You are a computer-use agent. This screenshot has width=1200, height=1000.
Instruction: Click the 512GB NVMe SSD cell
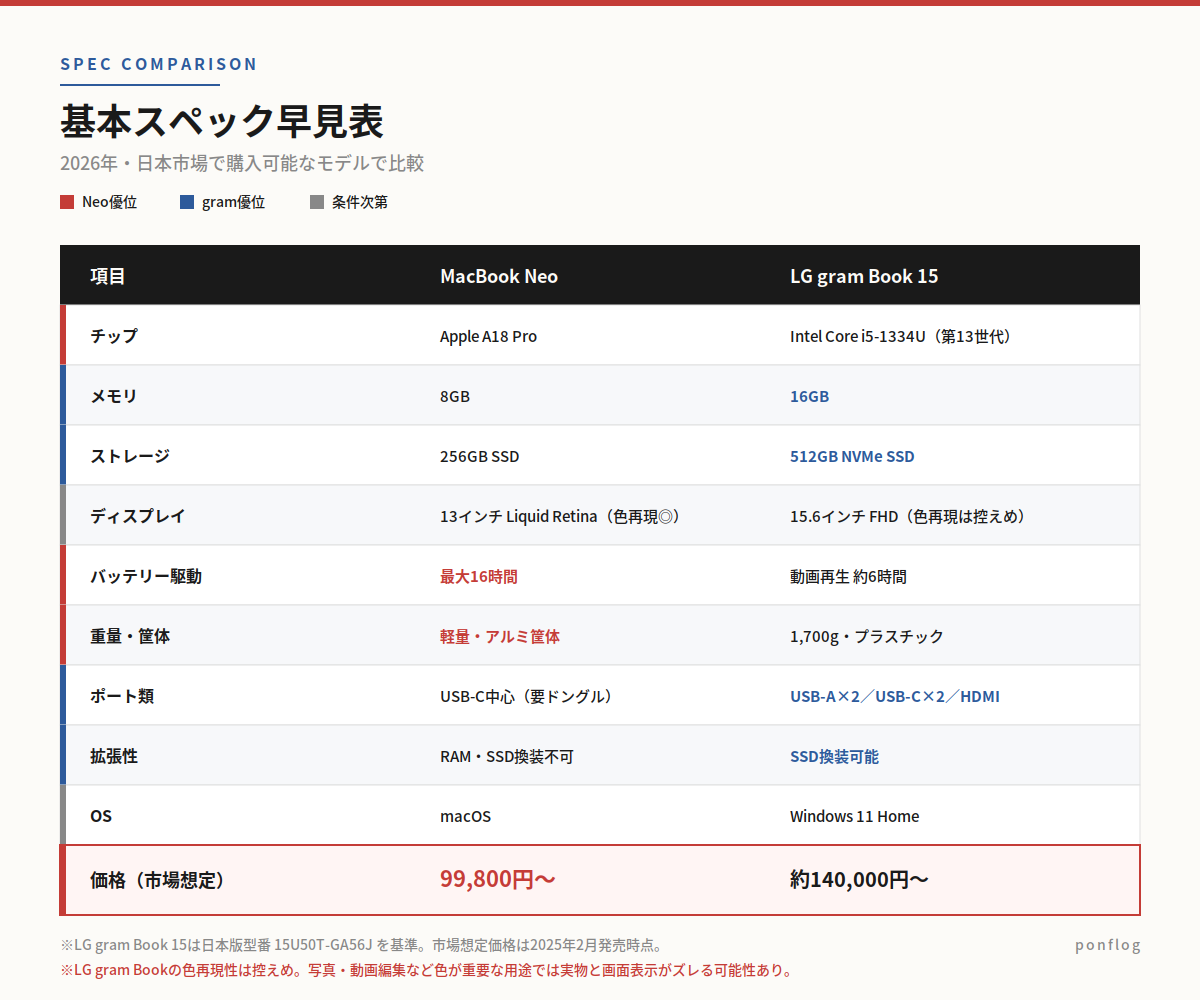click(x=852, y=456)
